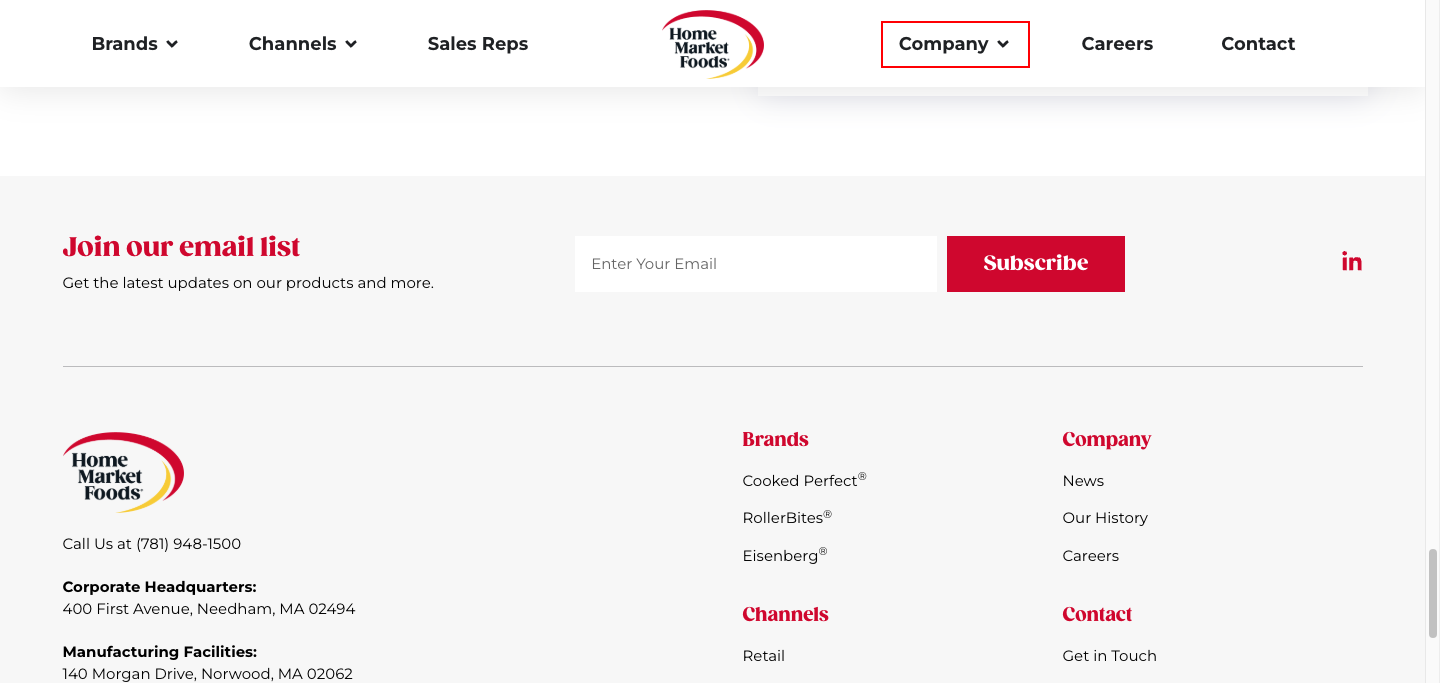Open the Channels dropdown in navigation
The height and width of the screenshot is (683, 1440).
pyautogui.click(x=302, y=44)
